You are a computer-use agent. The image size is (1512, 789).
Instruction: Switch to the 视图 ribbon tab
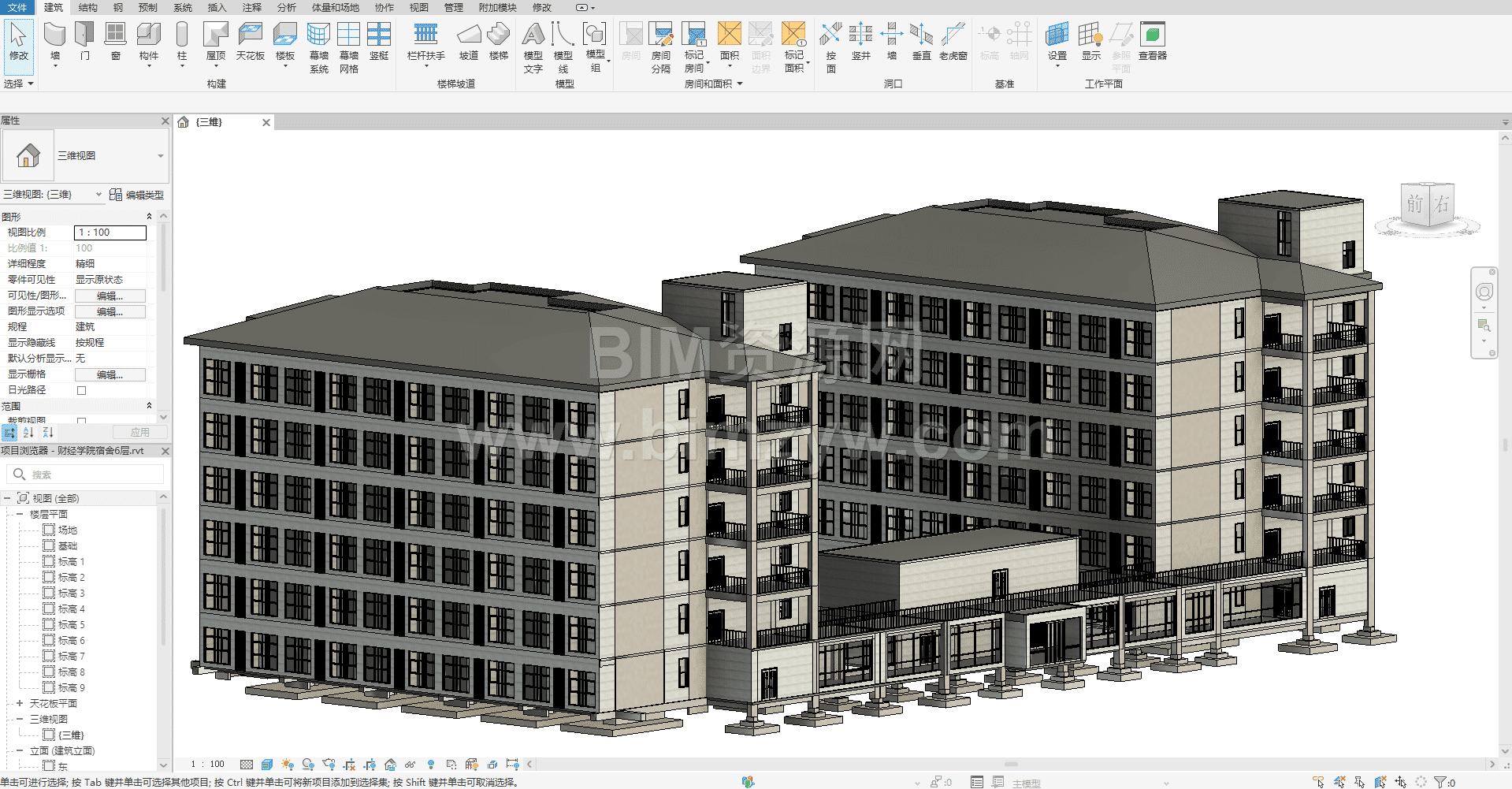(x=419, y=7)
